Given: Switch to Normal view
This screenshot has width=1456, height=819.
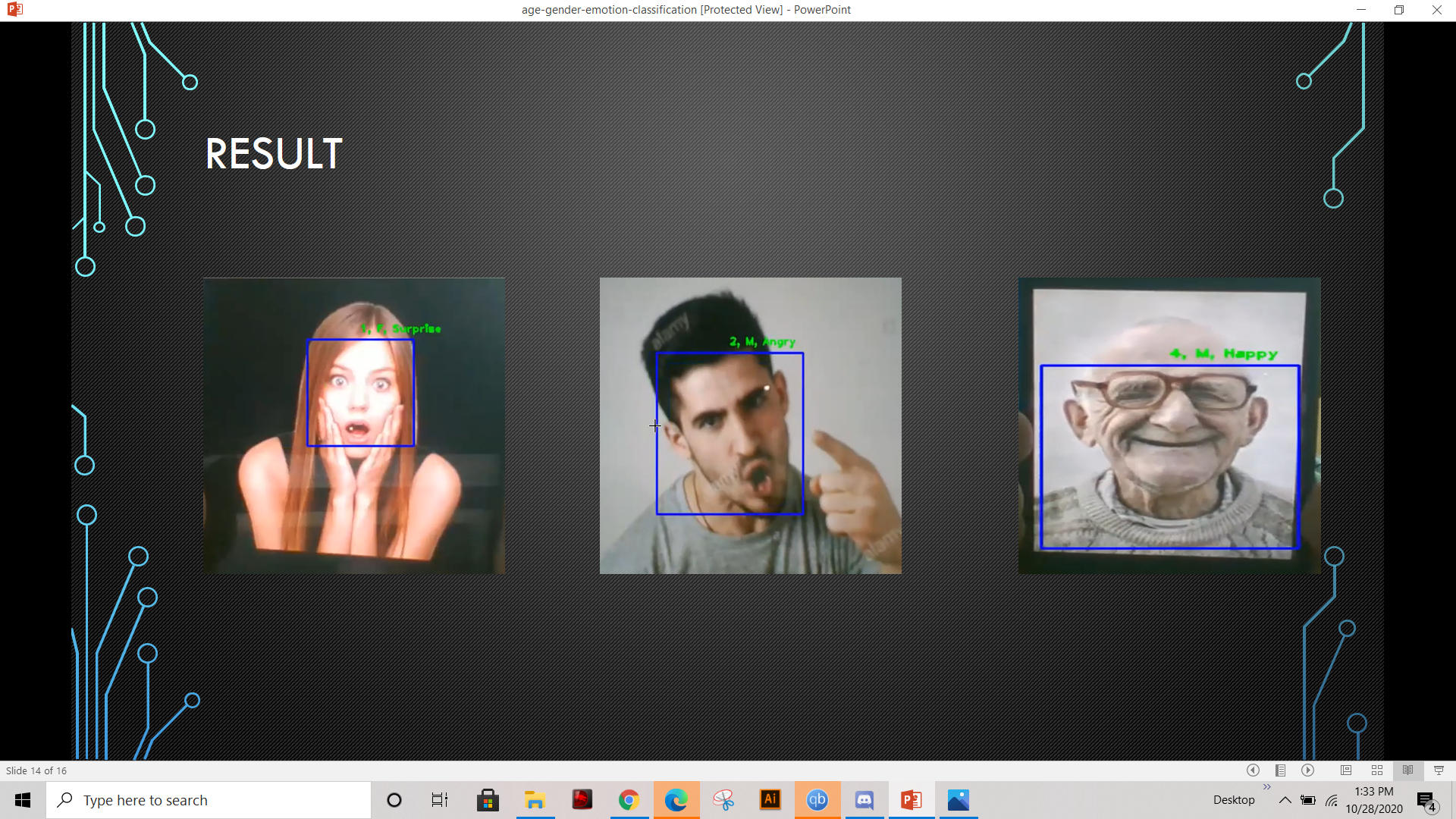Looking at the screenshot, I should coord(1346,770).
